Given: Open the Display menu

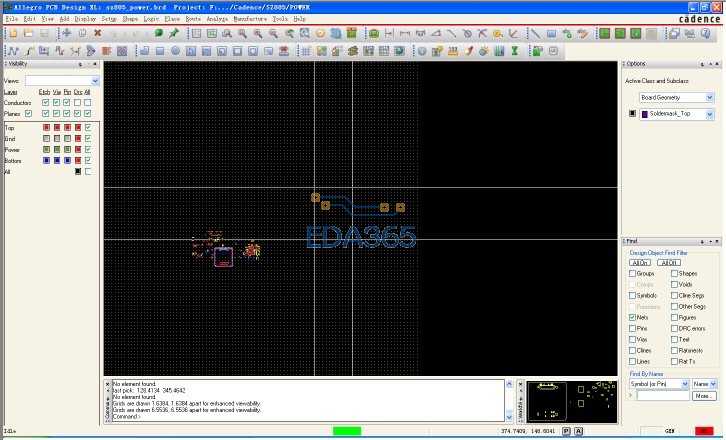Looking at the screenshot, I should [x=85, y=19].
